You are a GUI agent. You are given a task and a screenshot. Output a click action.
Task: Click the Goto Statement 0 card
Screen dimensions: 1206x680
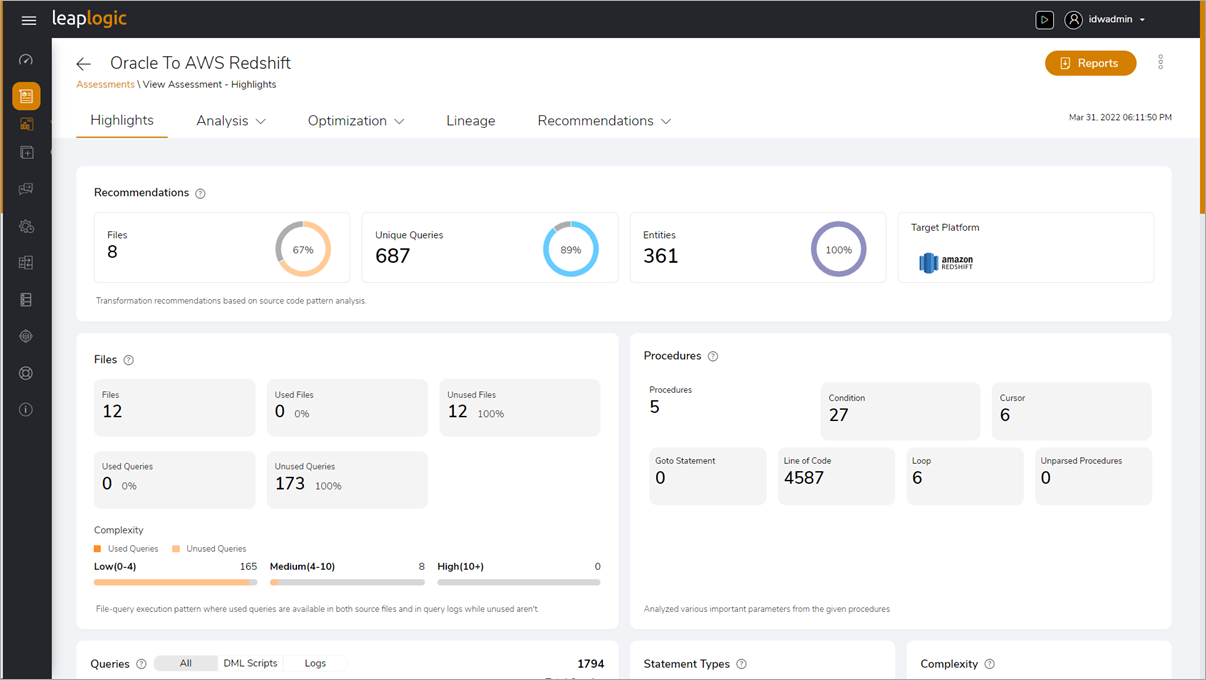coord(708,476)
